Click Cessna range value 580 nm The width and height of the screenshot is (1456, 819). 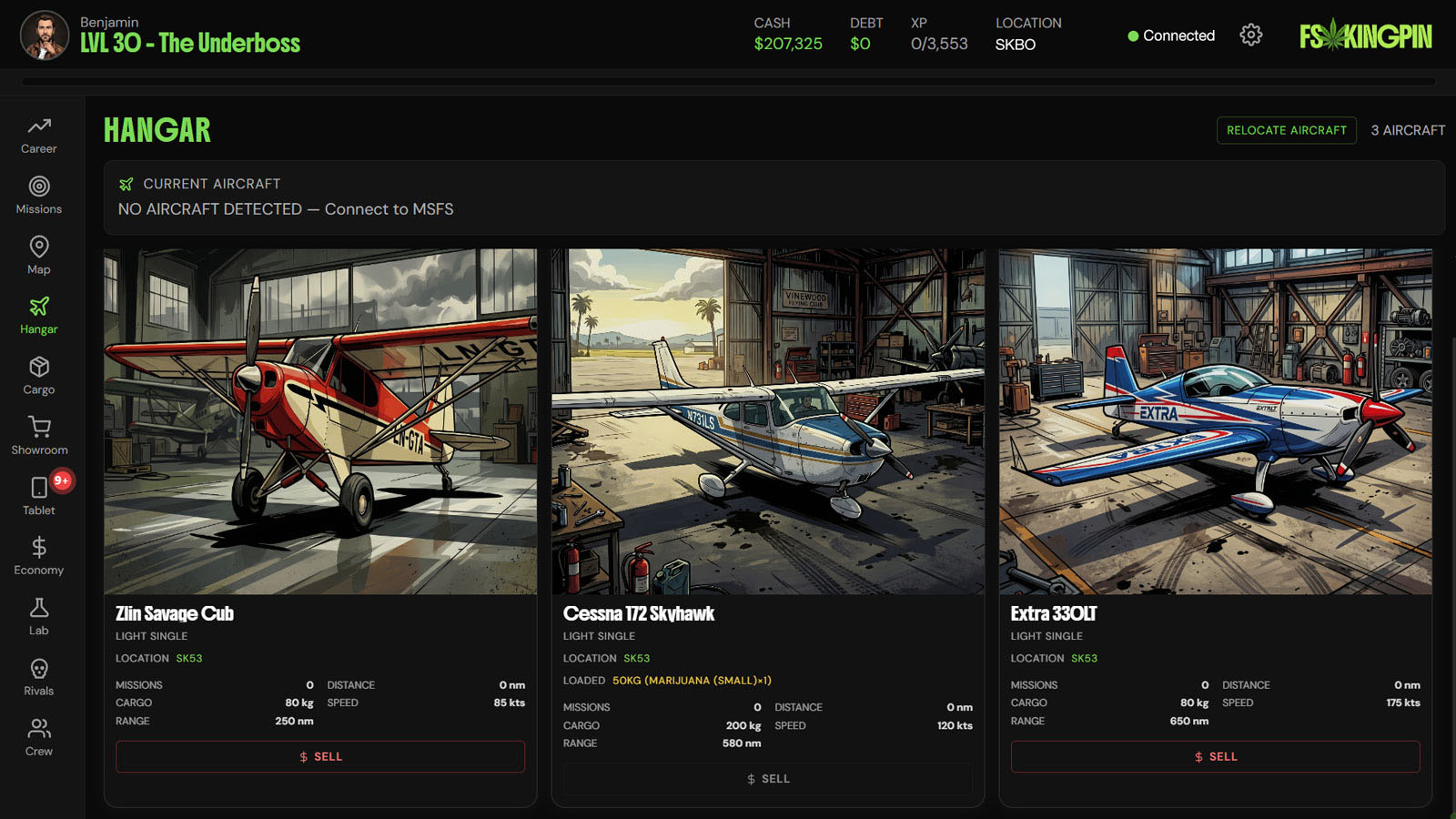(742, 743)
